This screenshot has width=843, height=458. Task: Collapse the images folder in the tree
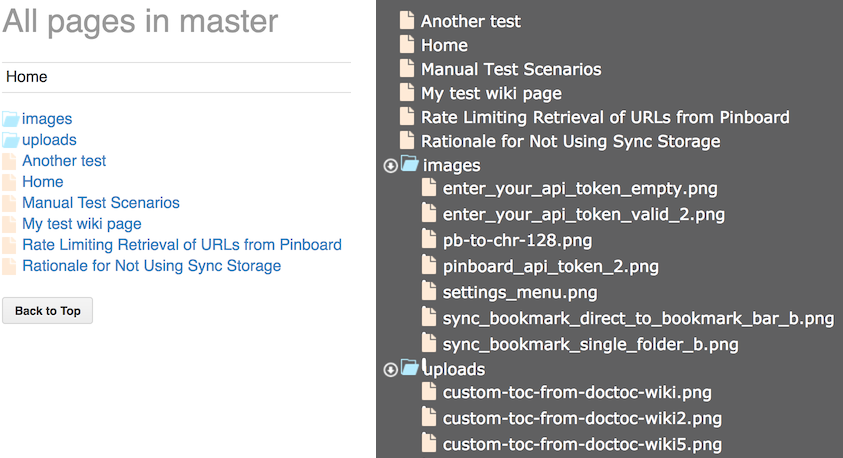(390, 166)
